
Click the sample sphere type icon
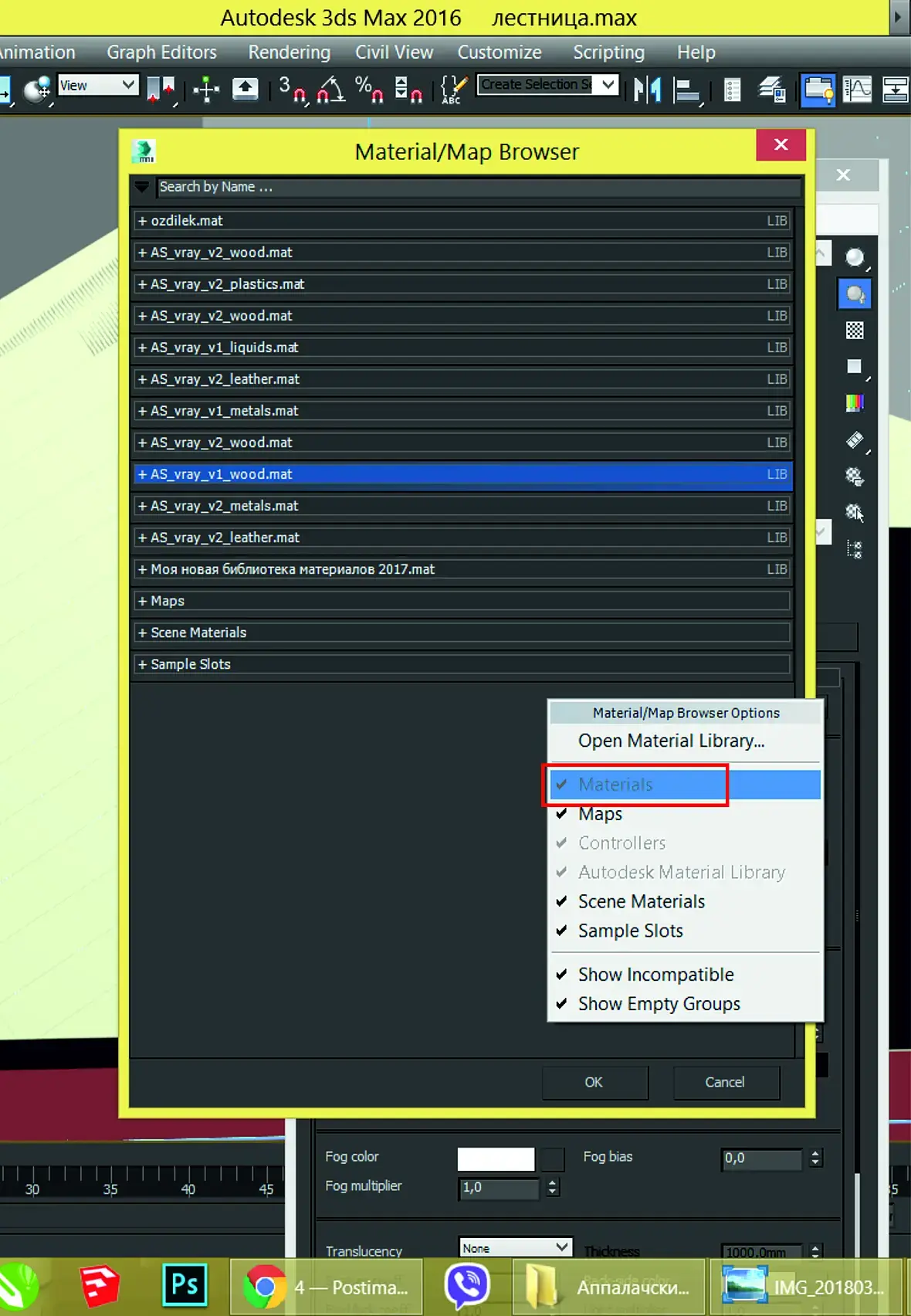coord(855,258)
